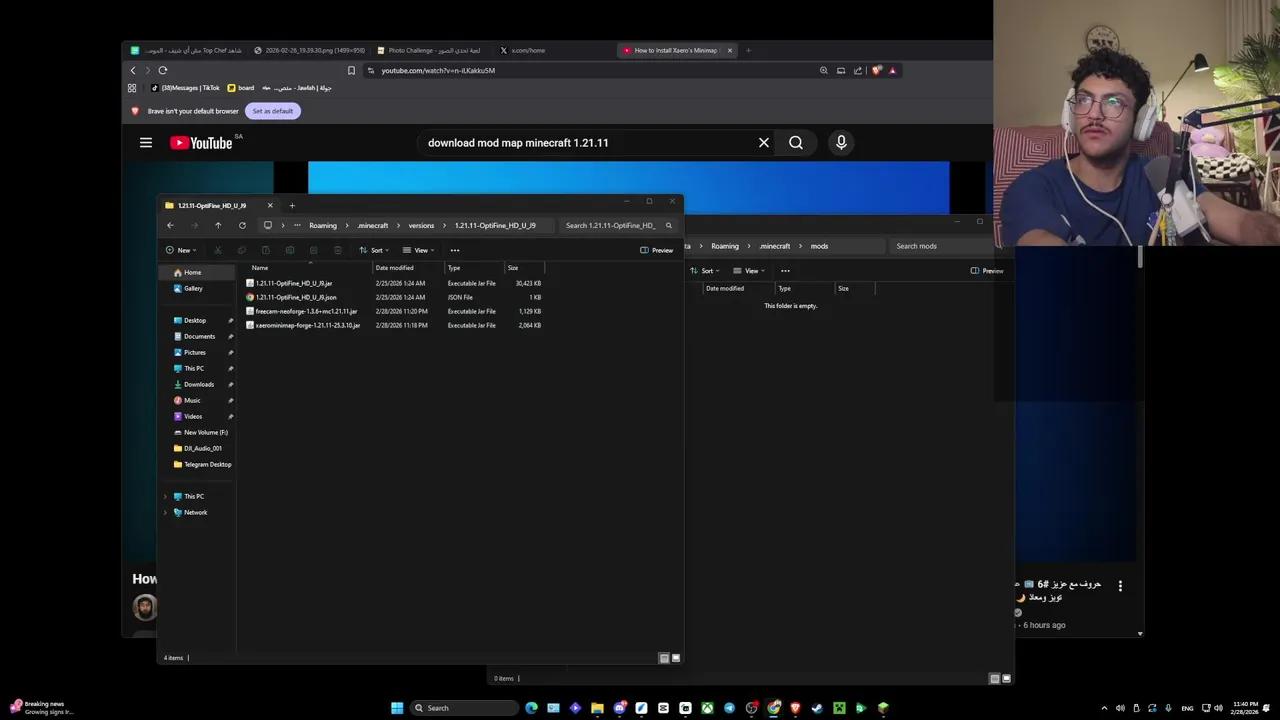The height and width of the screenshot is (720, 1280).
Task: Open Steam from the taskbar
Action: (x=817, y=708)
